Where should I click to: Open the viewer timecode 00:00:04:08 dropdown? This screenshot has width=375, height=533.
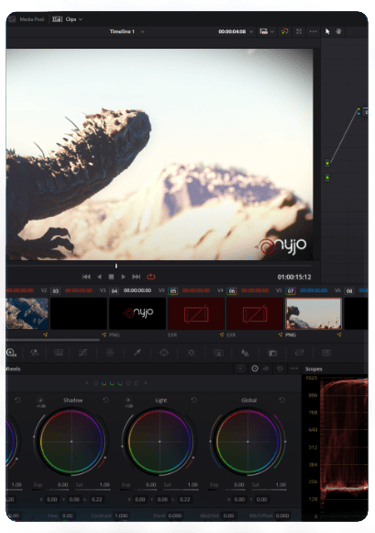pyautogui.click(x=251, y=31)
